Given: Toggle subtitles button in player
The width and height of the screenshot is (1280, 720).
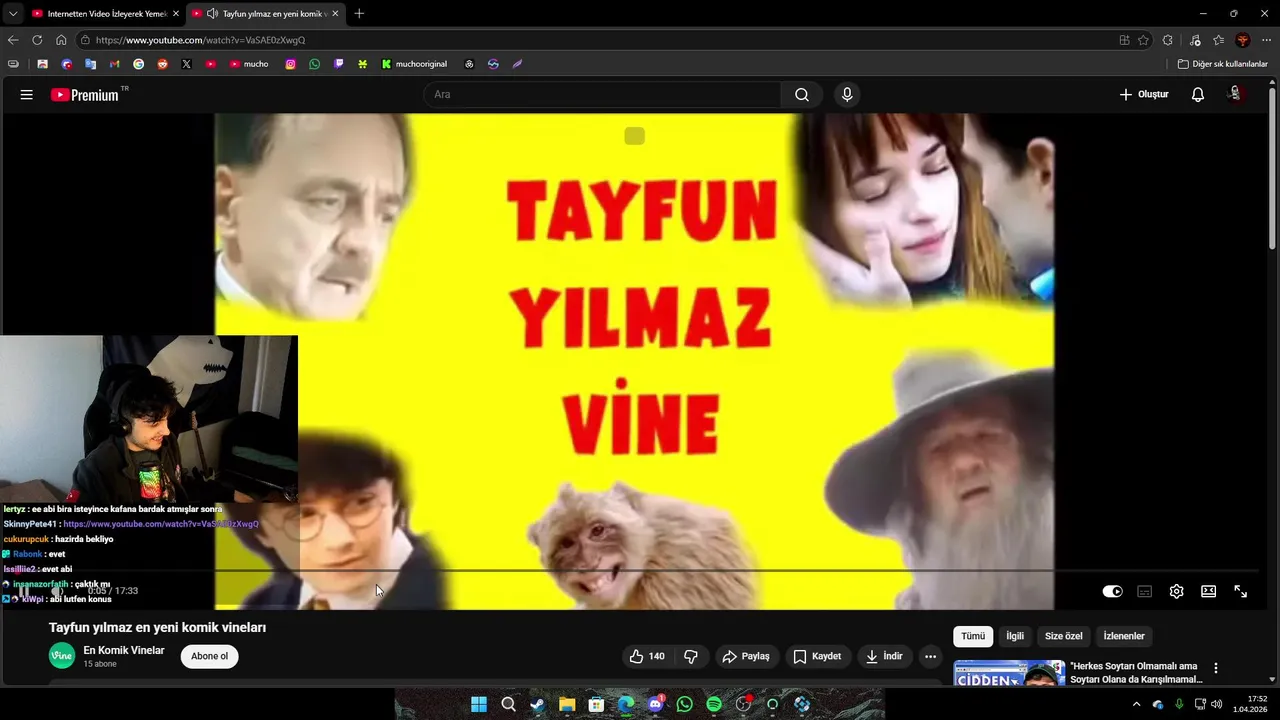Looking at the screenshot, I should pos(1144,592).
